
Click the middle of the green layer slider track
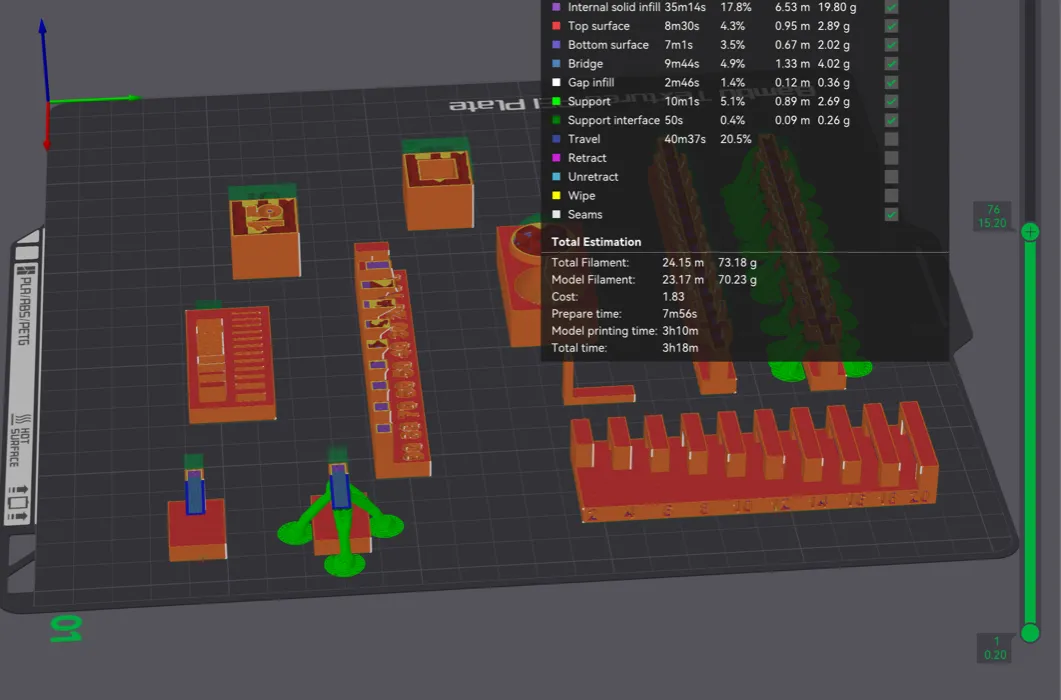[x=1030, y=433]
